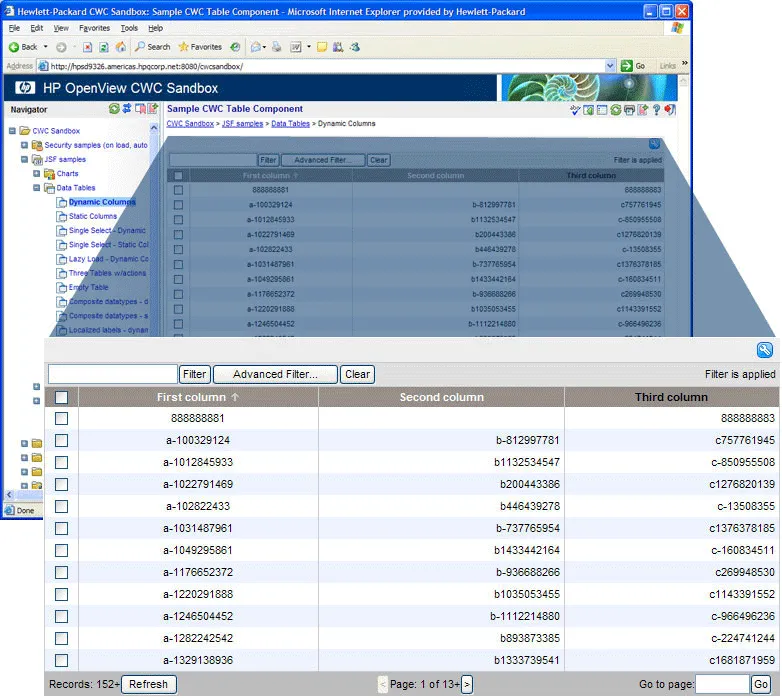The image size is (782, 698).
Task: Select Static Columns in Navigator tree
Action: [x=93, y=216]
